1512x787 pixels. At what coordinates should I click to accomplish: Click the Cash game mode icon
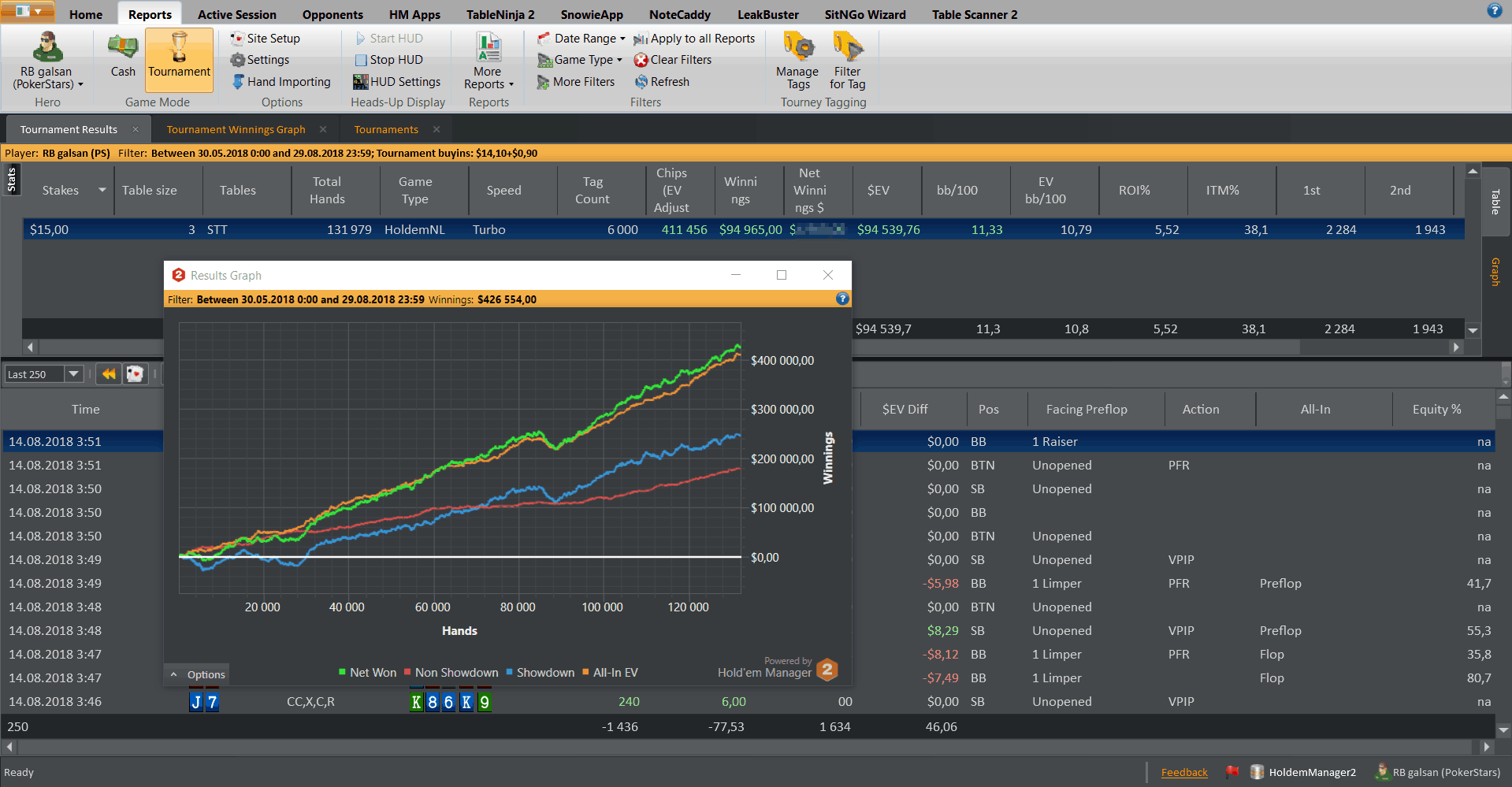tap(123, 49)
